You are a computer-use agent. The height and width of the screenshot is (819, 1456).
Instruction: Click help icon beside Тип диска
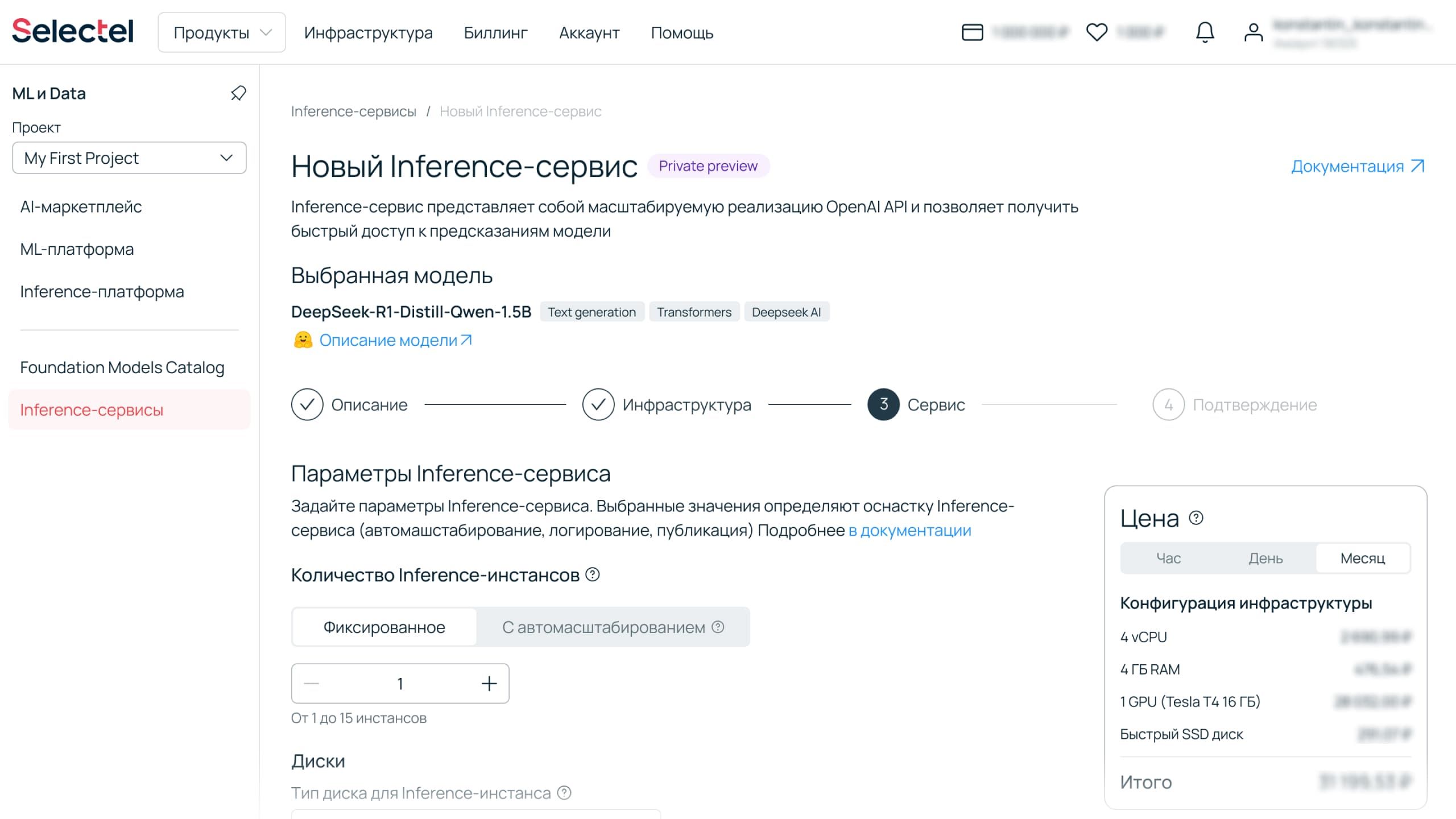[x=564, y=792]
